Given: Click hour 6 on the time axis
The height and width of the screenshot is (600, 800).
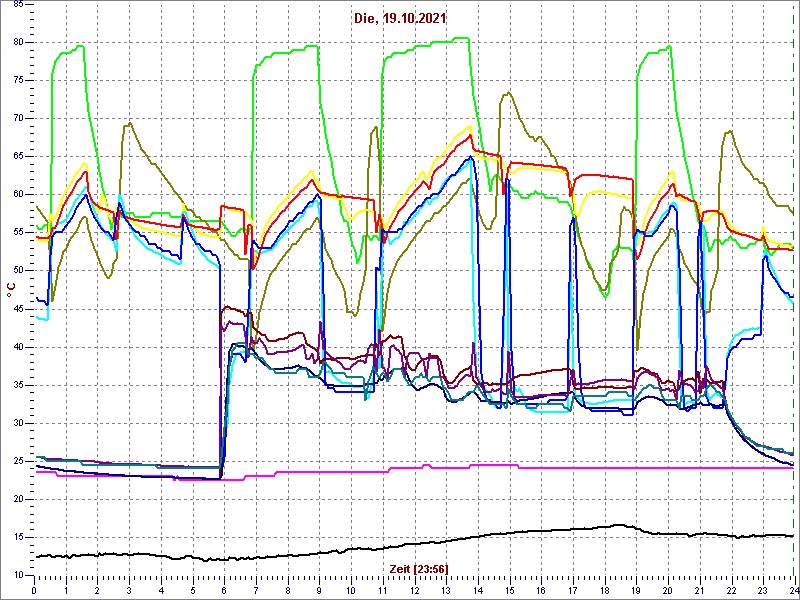Looking at the screenshot, I should [x=224, y=591].
